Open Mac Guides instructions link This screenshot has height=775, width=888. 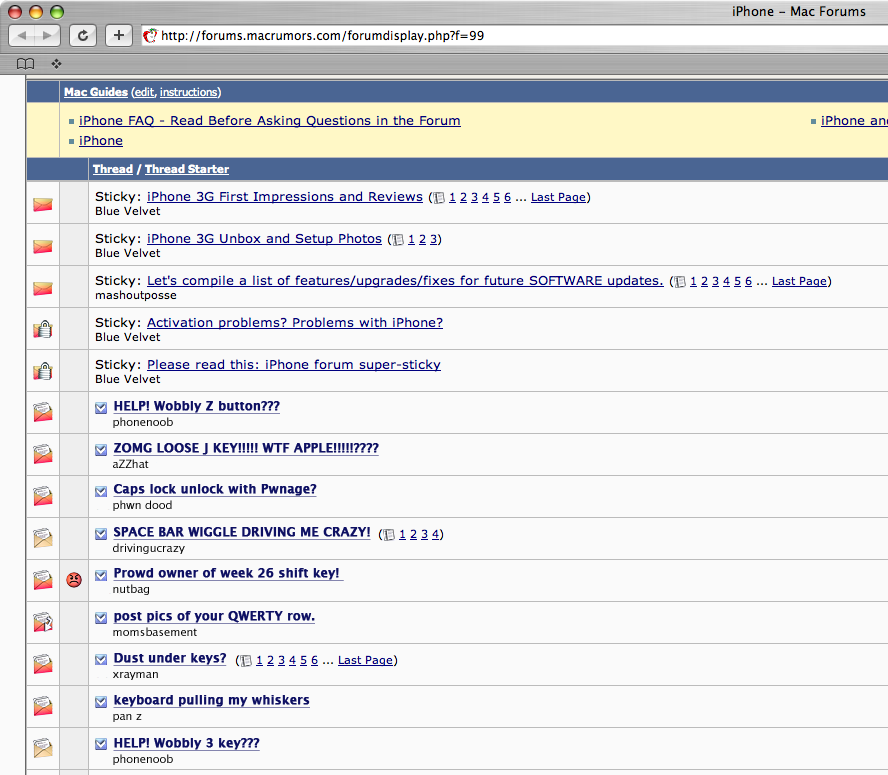(x=189, y=92)
